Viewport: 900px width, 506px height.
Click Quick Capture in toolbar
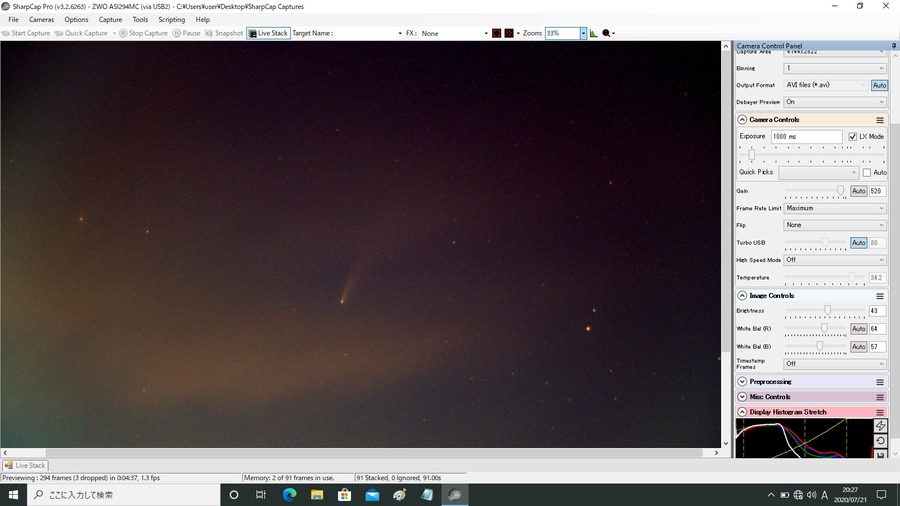[82, 33]
